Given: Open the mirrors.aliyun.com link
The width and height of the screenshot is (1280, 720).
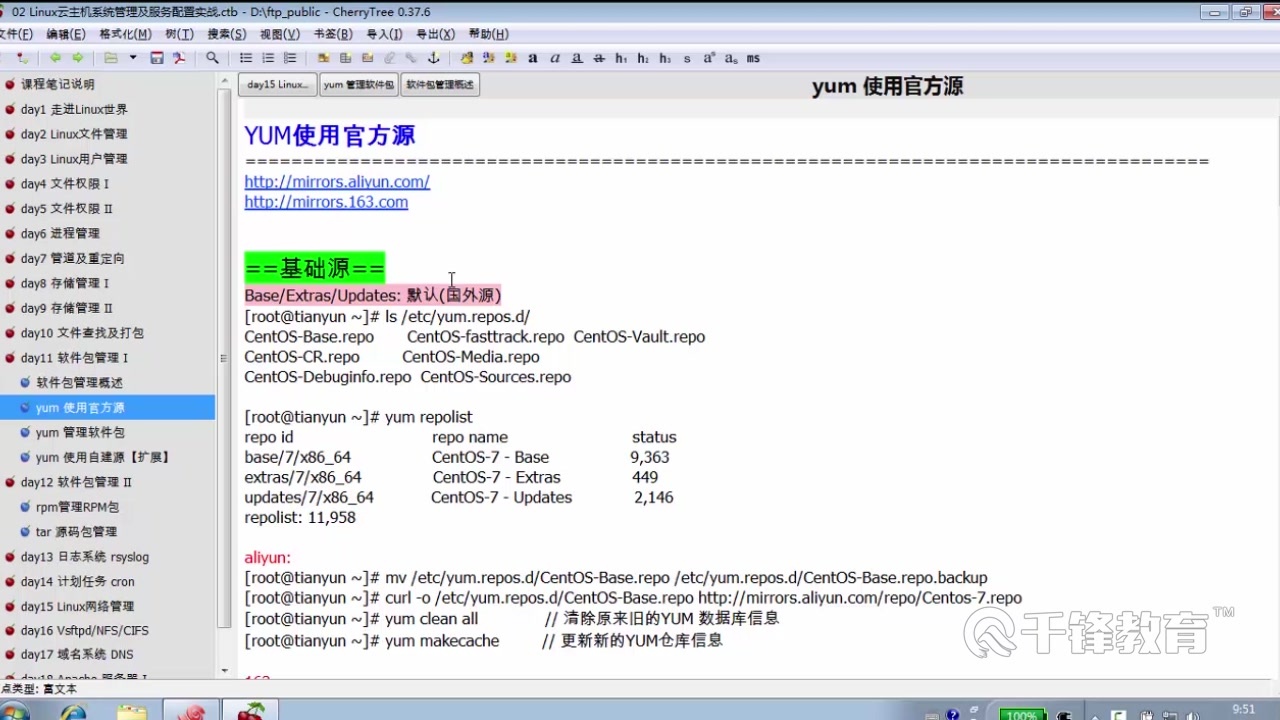Looking at the screenshot, I should (337, 182).
